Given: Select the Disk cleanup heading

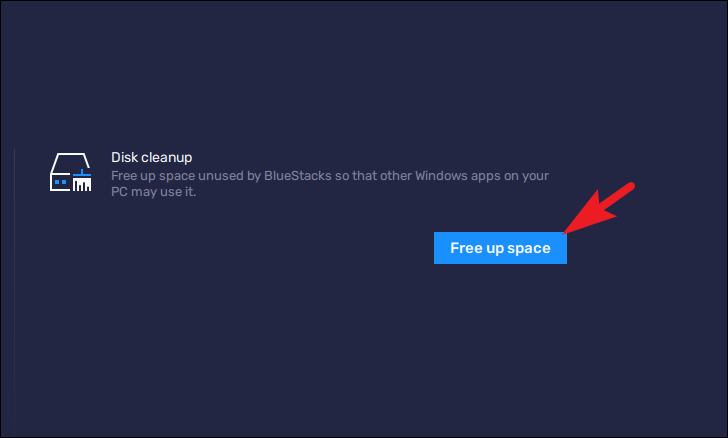Looking at the screenshot, I should [151, 157].
